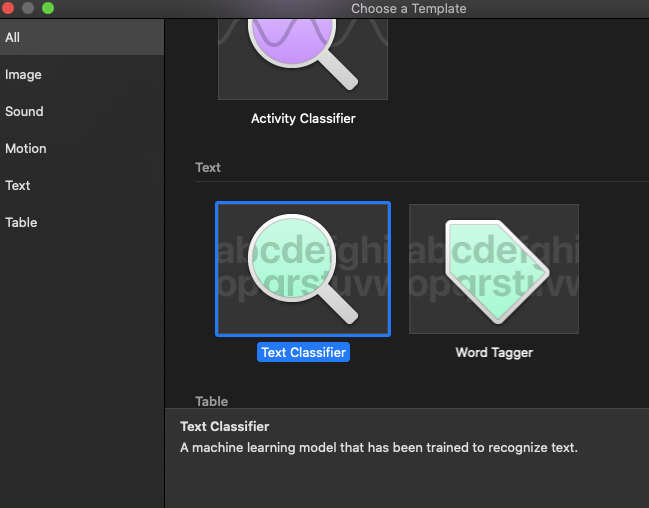Click the Table section header

click(x=212, y=401)
